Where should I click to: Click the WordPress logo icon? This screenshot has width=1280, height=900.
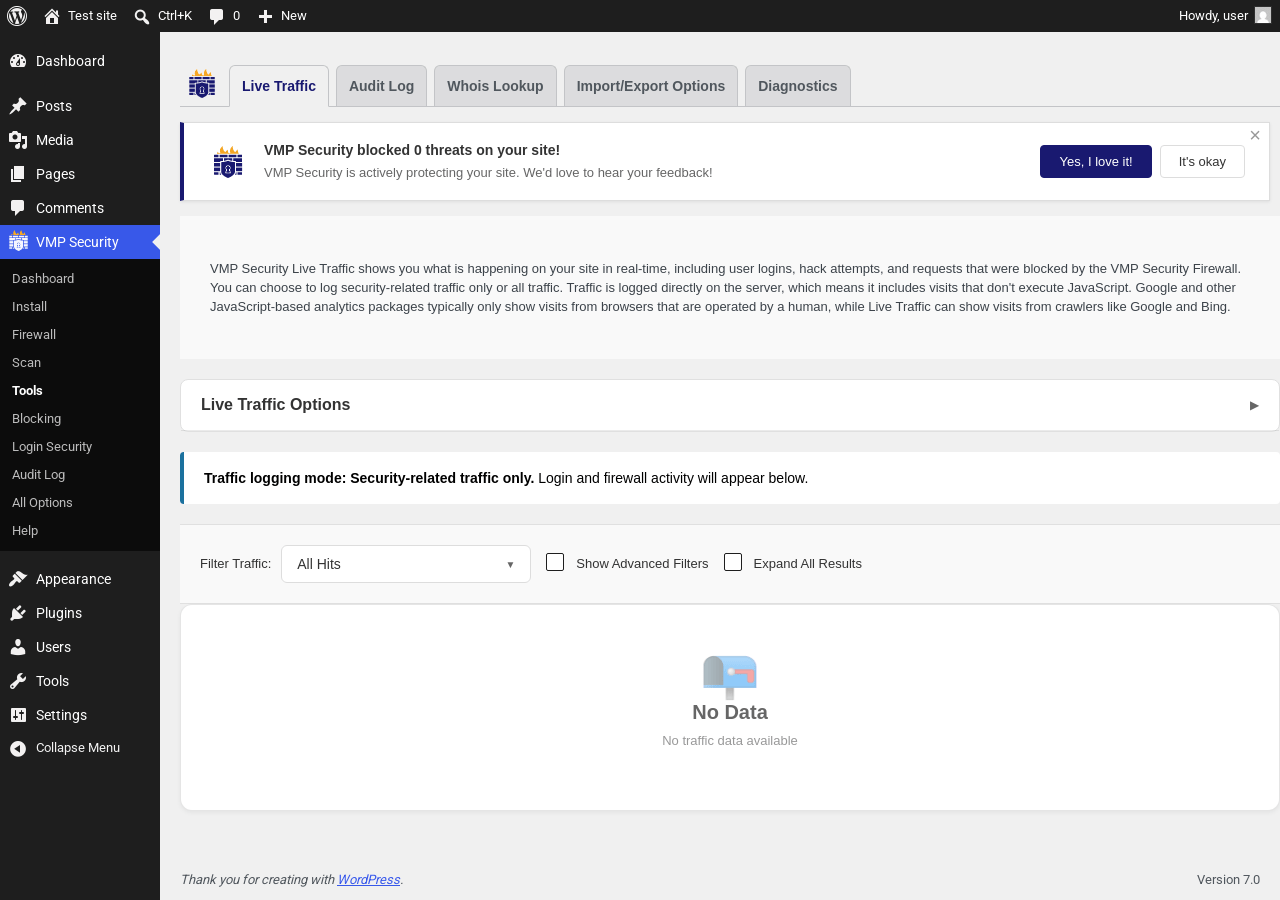tap(17, 16)
